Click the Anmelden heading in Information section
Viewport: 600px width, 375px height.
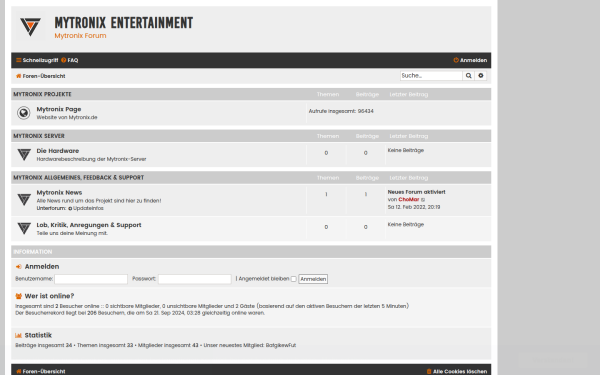point(42,266)
